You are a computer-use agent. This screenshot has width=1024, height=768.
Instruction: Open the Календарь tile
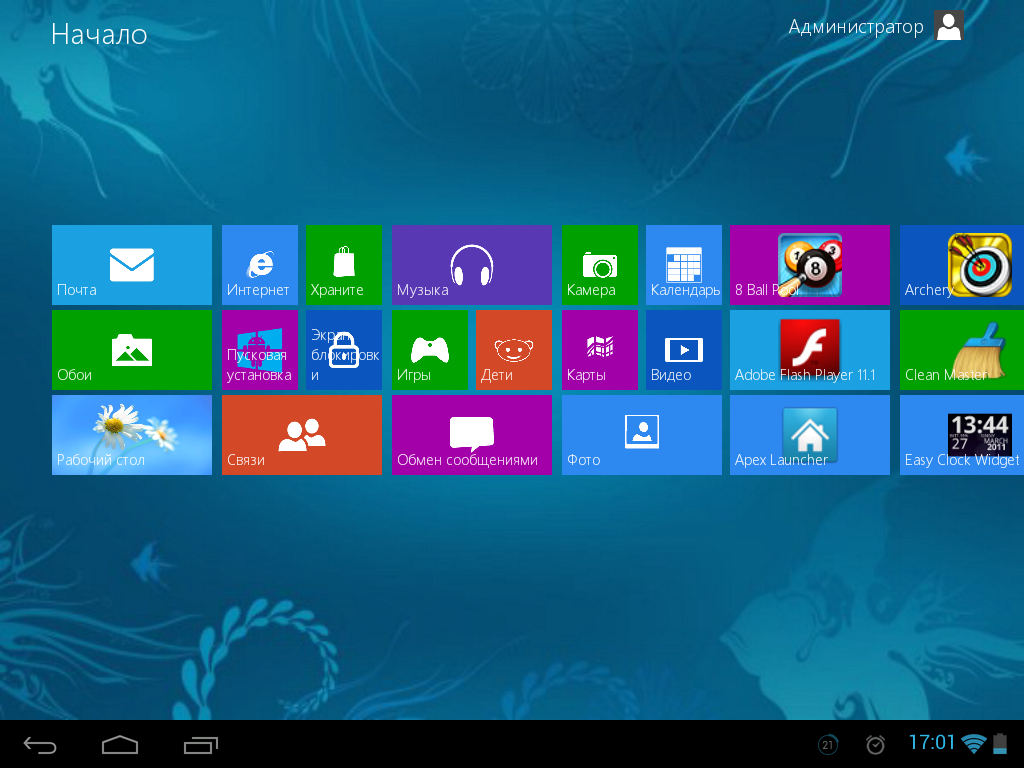[684, 264]
